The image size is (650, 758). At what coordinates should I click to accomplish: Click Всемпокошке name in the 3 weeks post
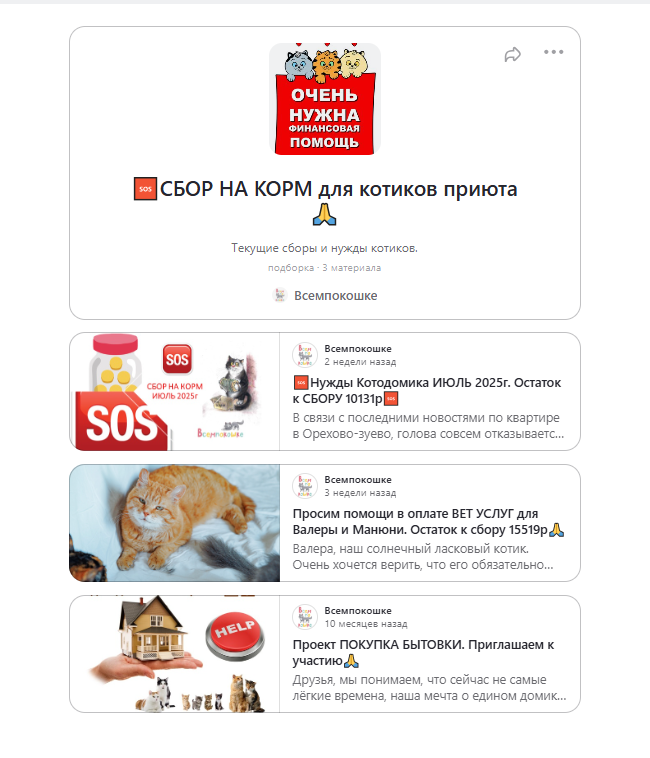coord(358,480)
